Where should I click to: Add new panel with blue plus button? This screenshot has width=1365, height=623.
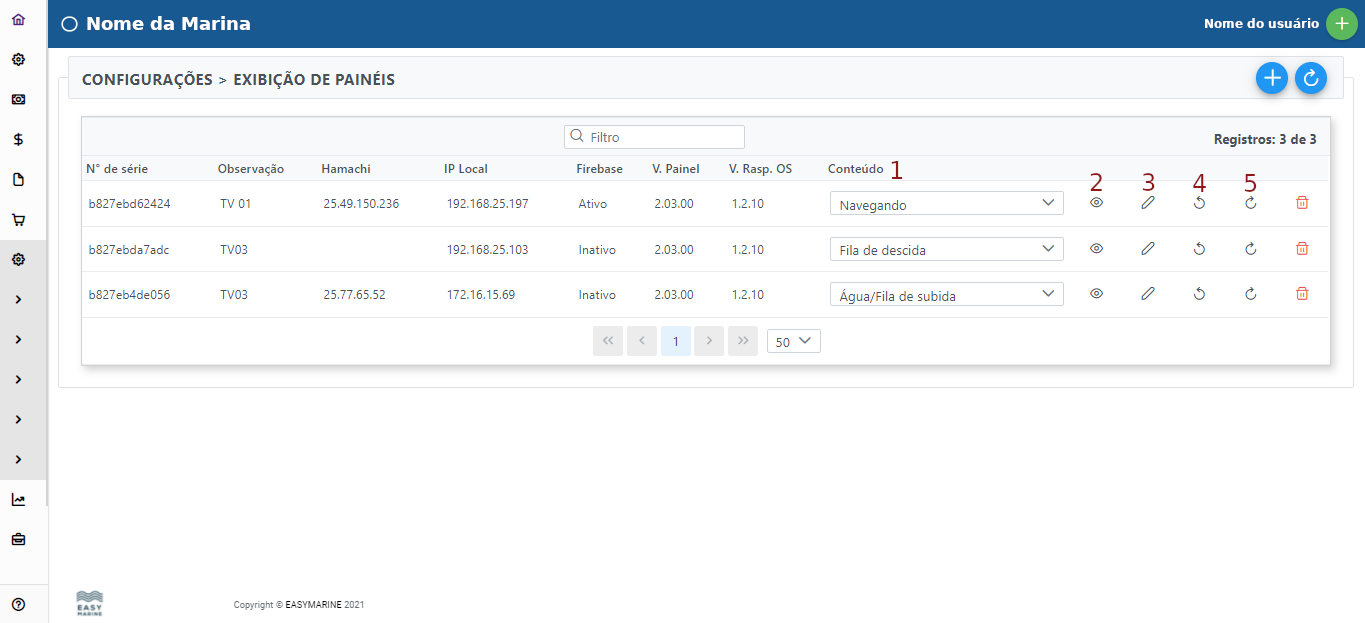point(1271,78)
